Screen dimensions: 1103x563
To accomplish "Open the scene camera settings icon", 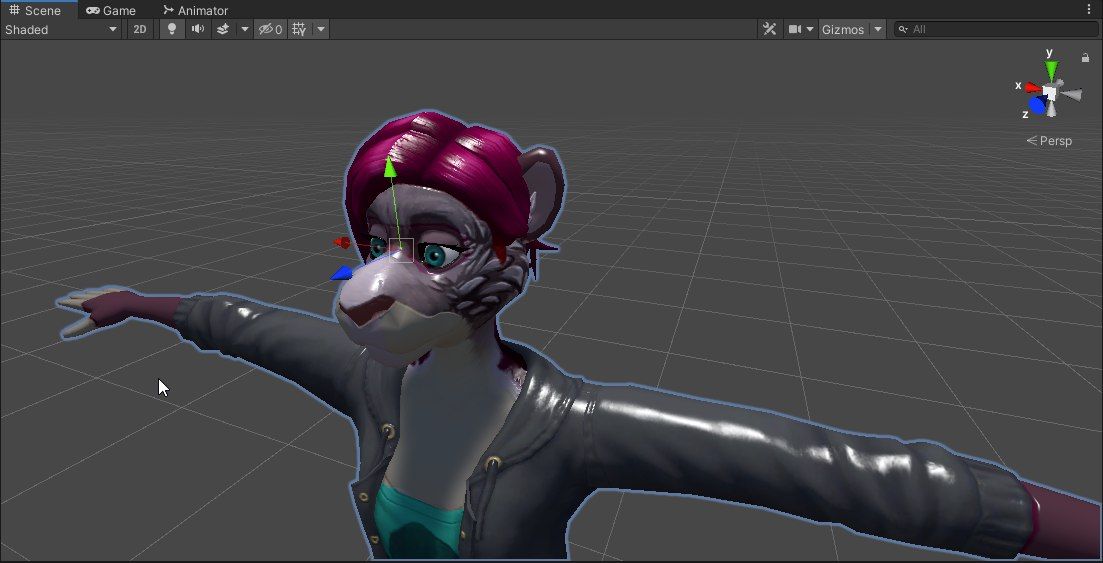I will pos(795,30).
